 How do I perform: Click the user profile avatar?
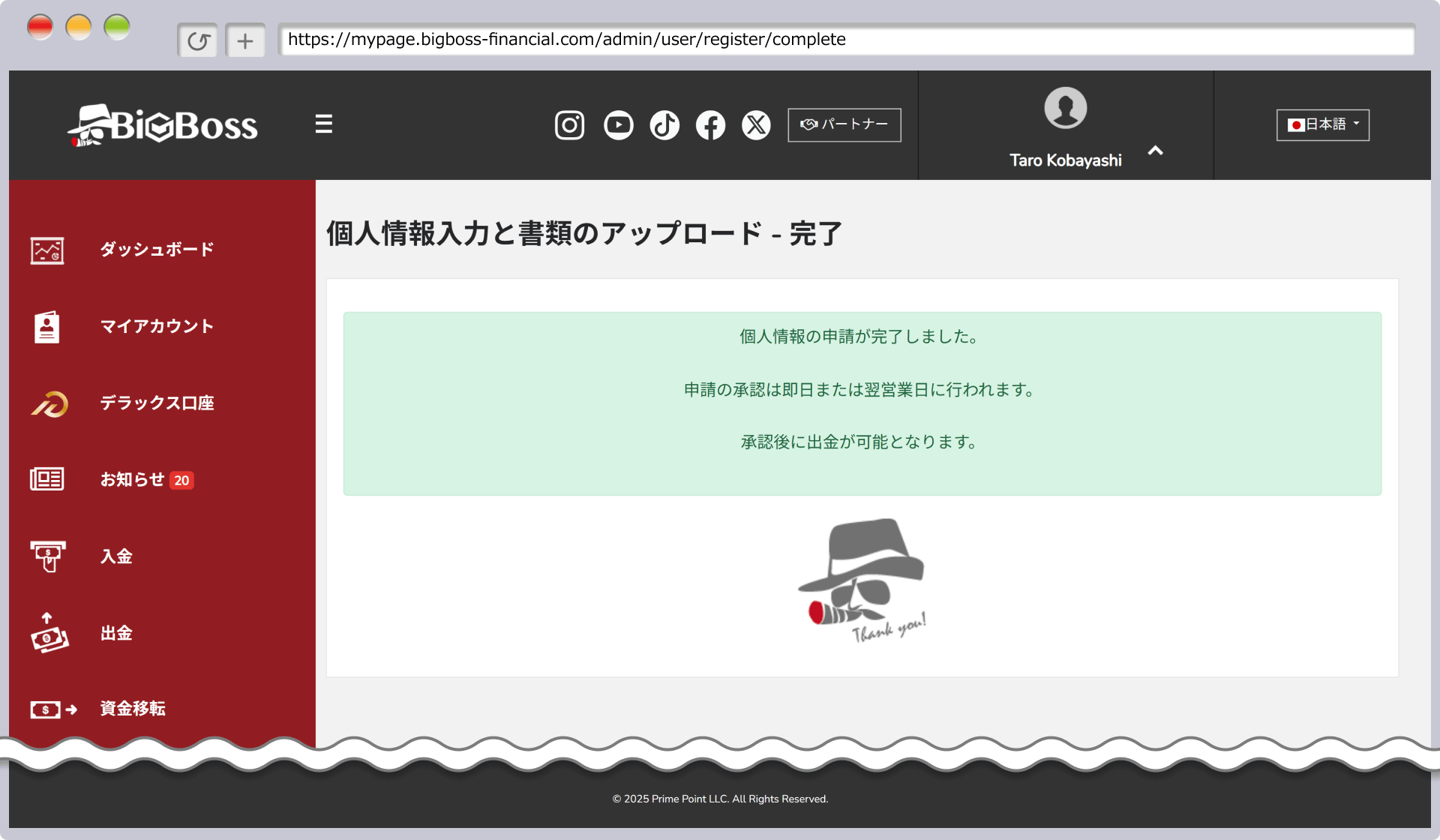(x=1065, y=108)
